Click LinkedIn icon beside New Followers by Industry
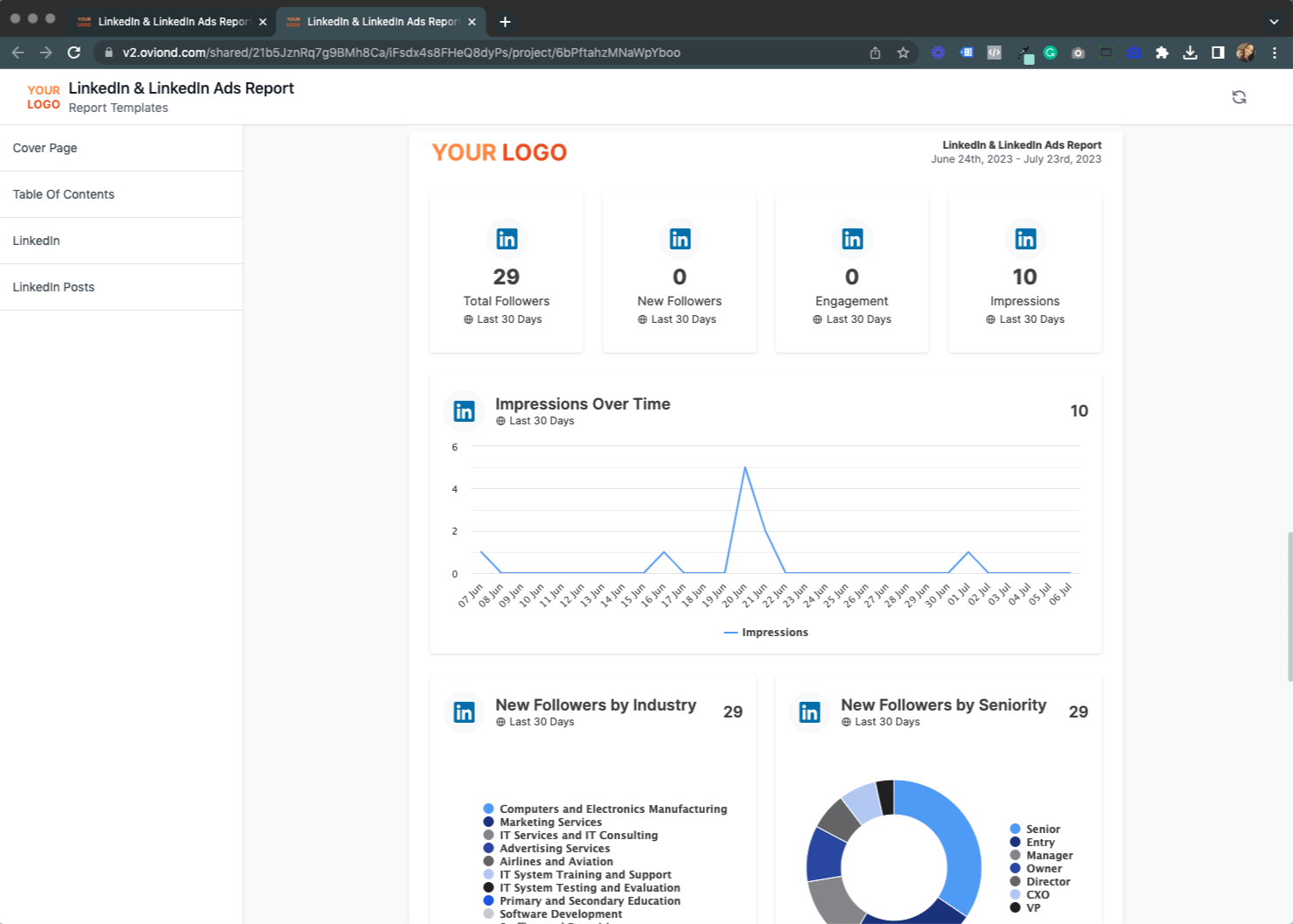1293x924 pixels. [464, 712]
